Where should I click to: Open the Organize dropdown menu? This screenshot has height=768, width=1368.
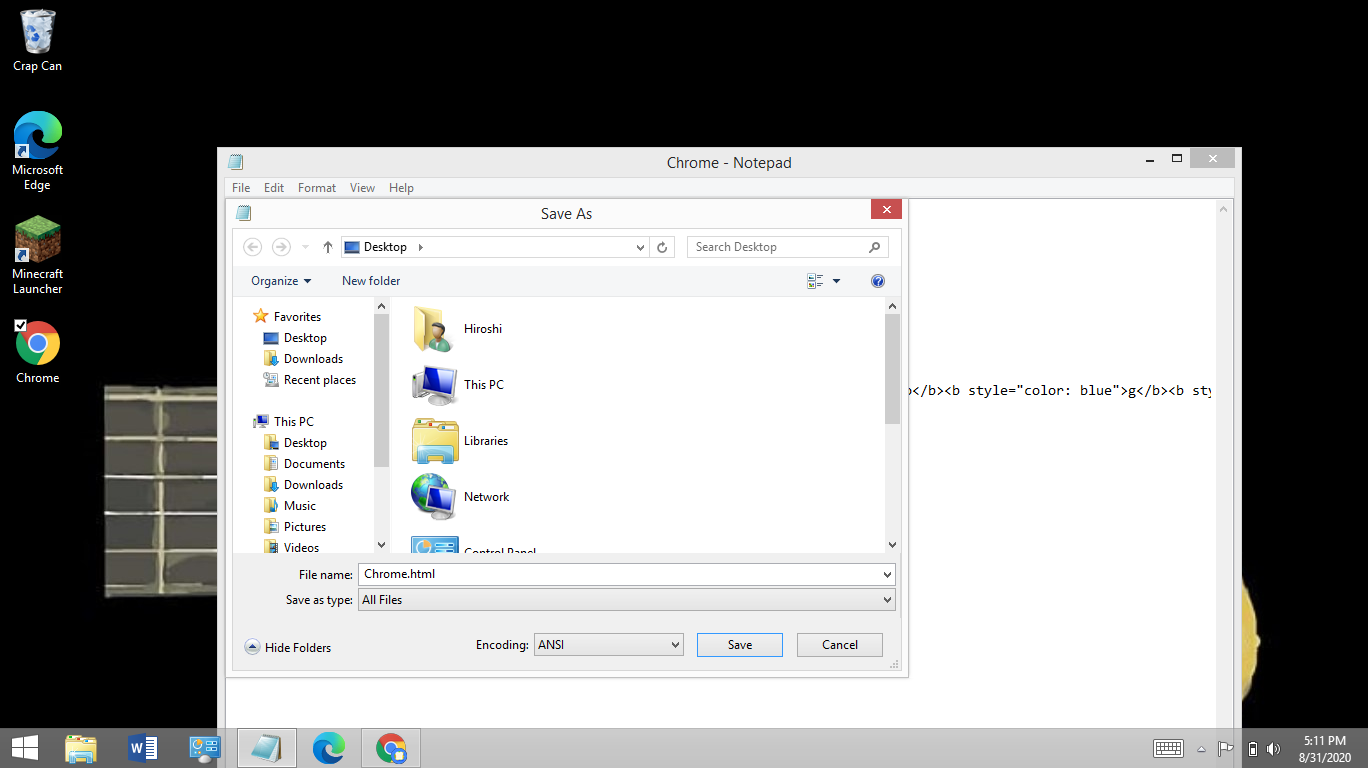click(x=281, y=281)
